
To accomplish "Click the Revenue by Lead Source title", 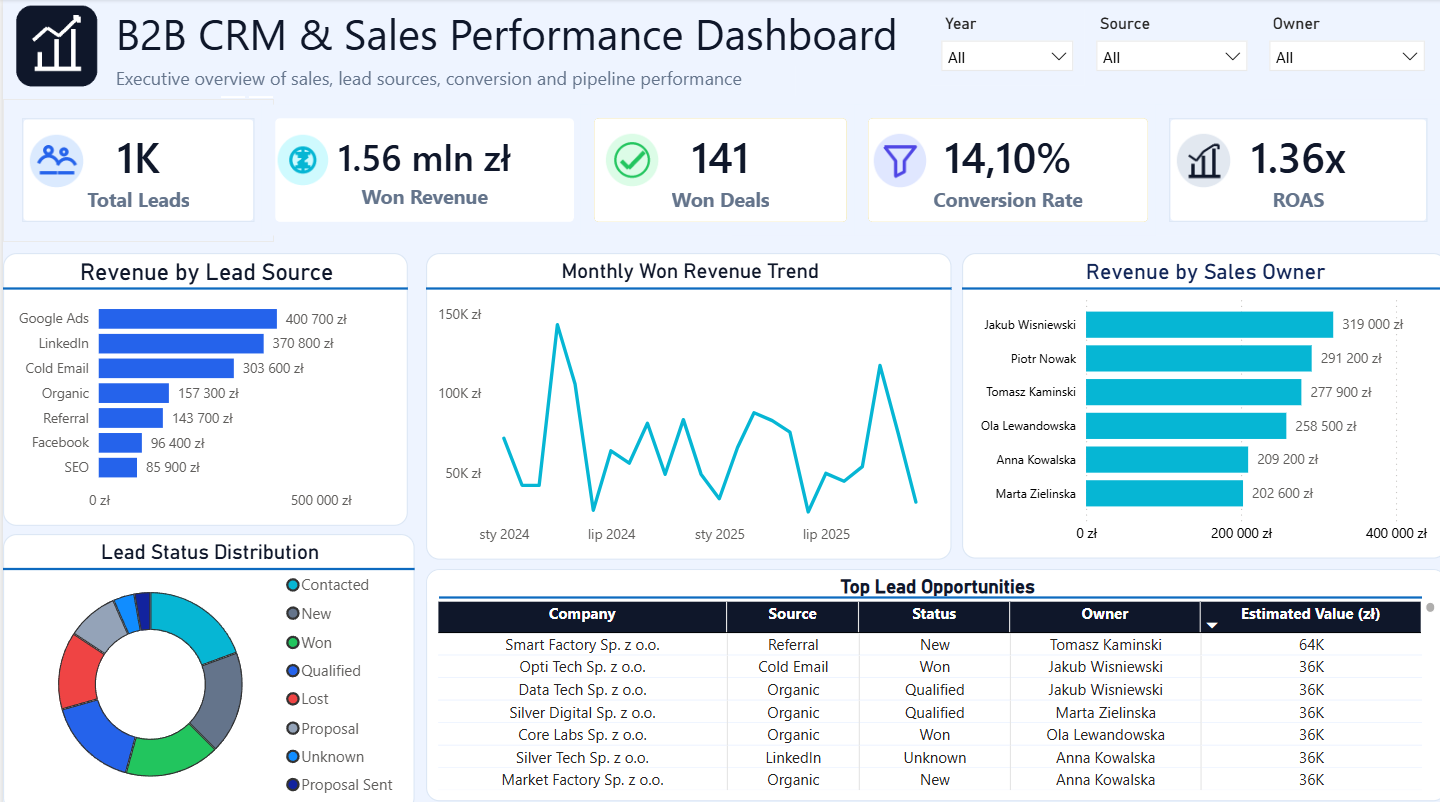I will click(206, 273).
